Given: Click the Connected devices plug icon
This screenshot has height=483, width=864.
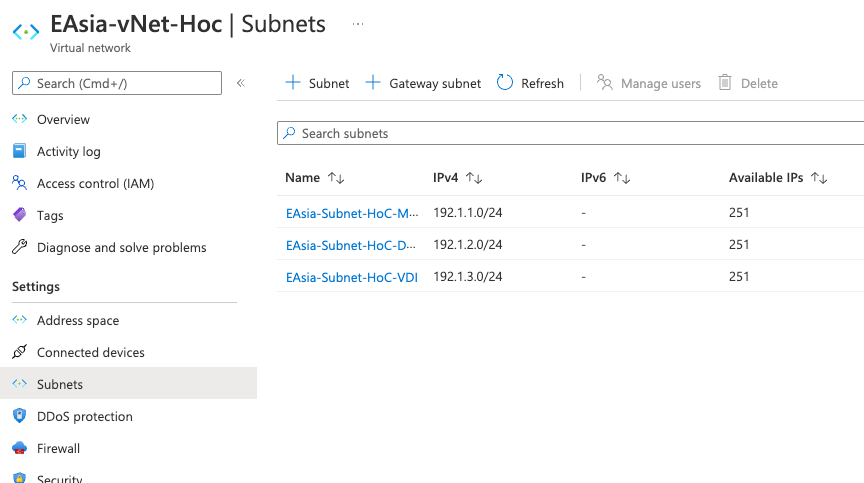Looking at the screenshot, I should coord(19,351).
